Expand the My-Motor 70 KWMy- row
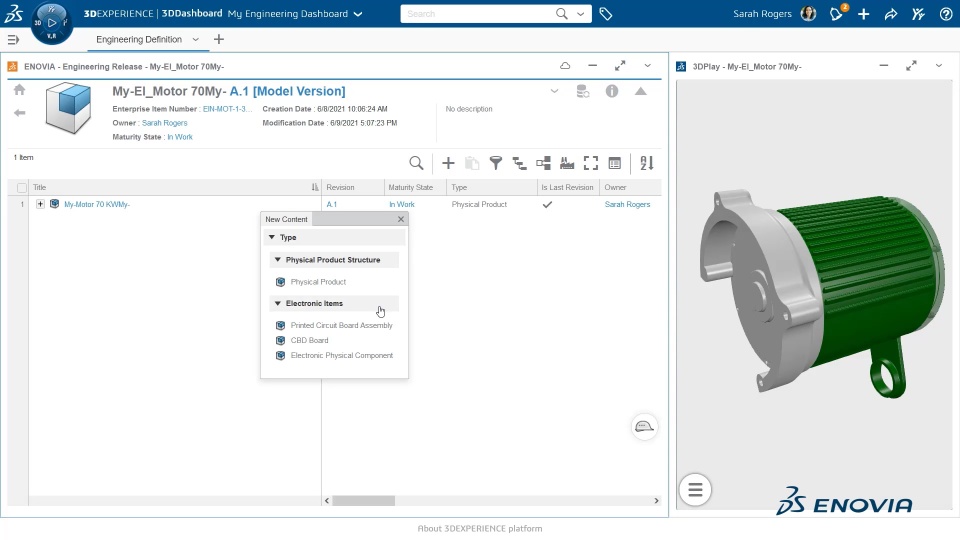960x540 pixels. (x=40, y=204)
